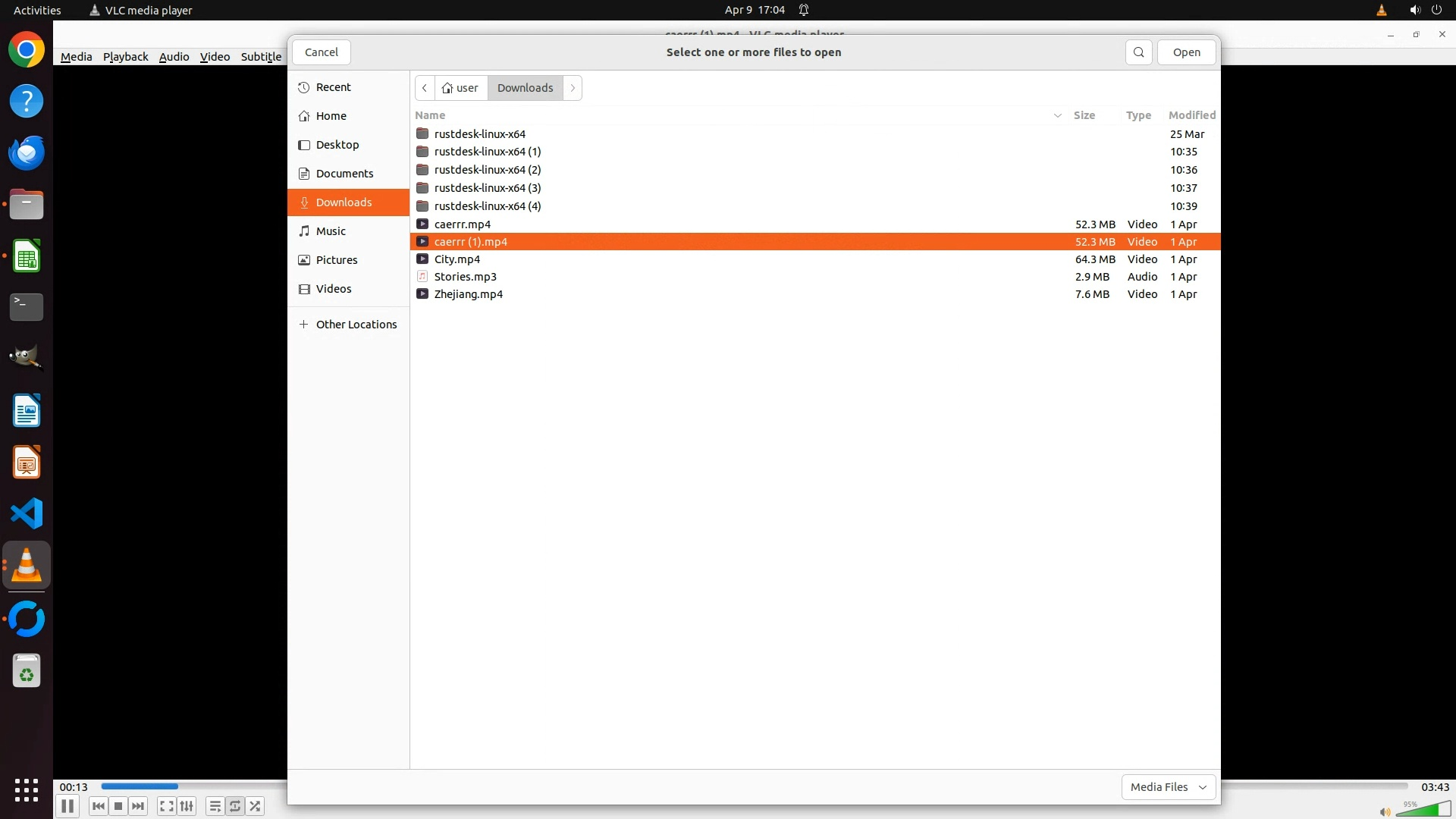The height and width of the screenshot is (819, 1456).
Task: Click Open to load selected file
Action: 1186,52
